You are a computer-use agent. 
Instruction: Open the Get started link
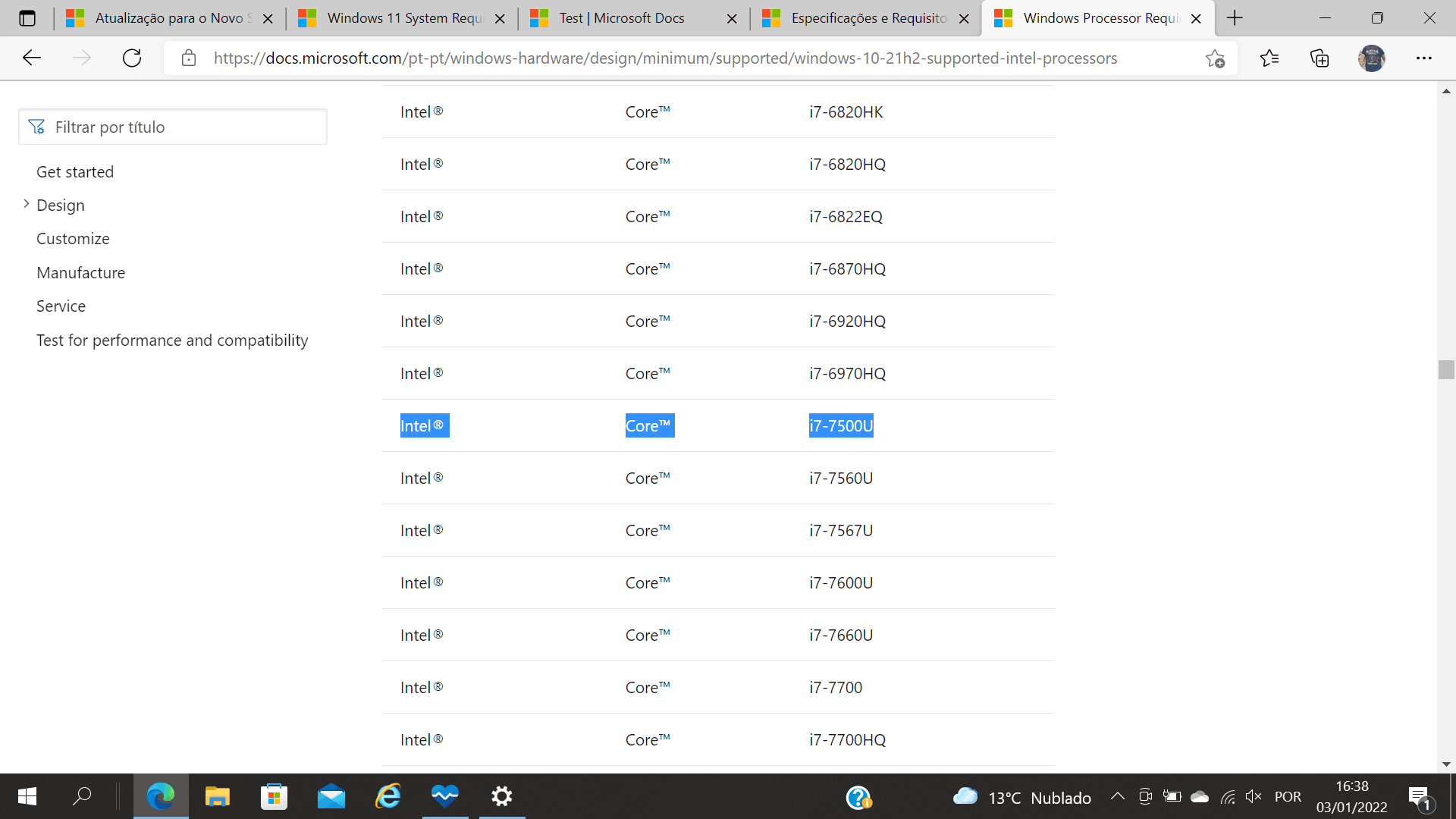coord(75,172)
